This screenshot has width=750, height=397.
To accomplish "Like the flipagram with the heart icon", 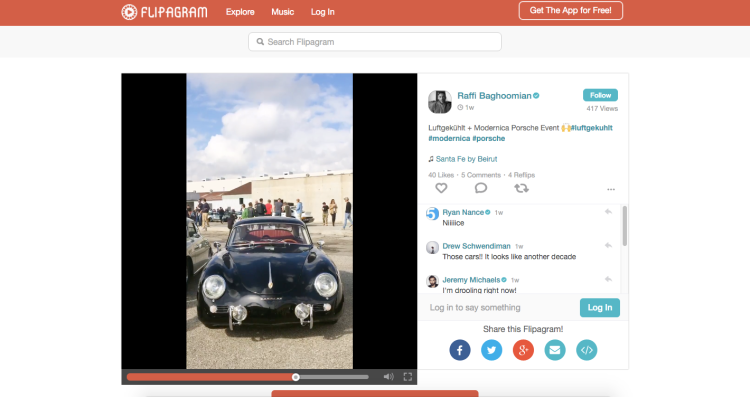I will [441, 188].
